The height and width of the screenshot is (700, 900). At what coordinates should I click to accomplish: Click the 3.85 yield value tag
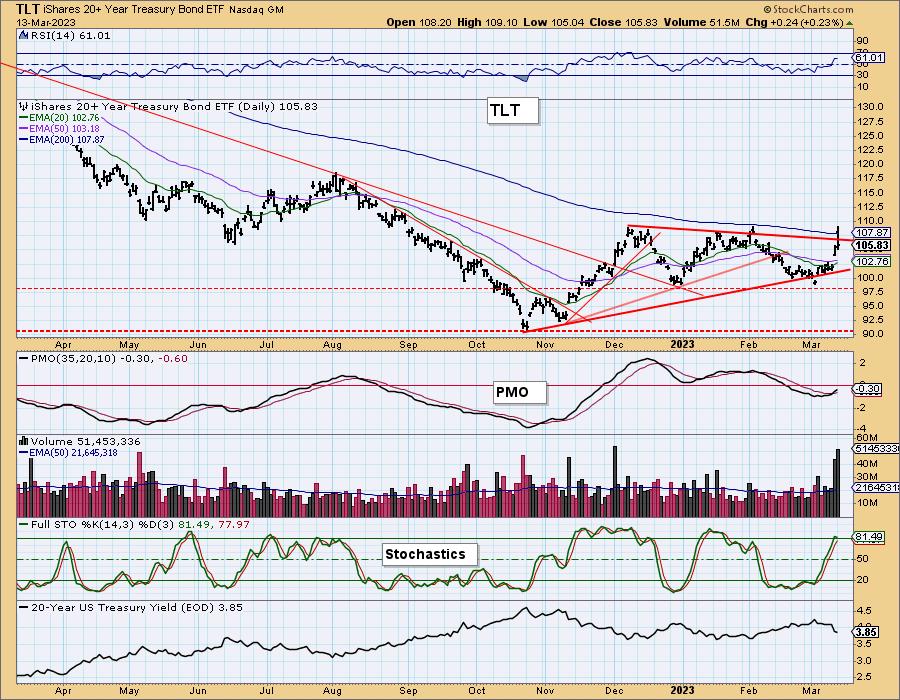(867, 632)
